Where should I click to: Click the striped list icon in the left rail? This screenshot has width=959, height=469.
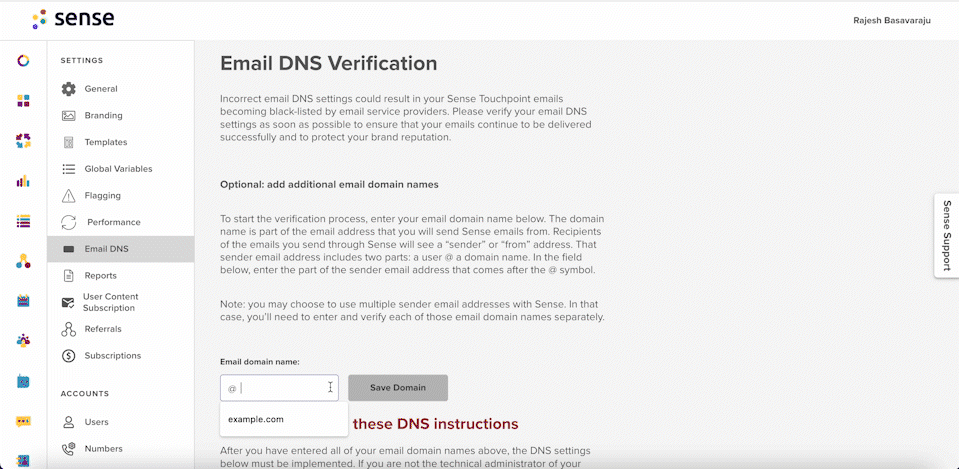23,221
